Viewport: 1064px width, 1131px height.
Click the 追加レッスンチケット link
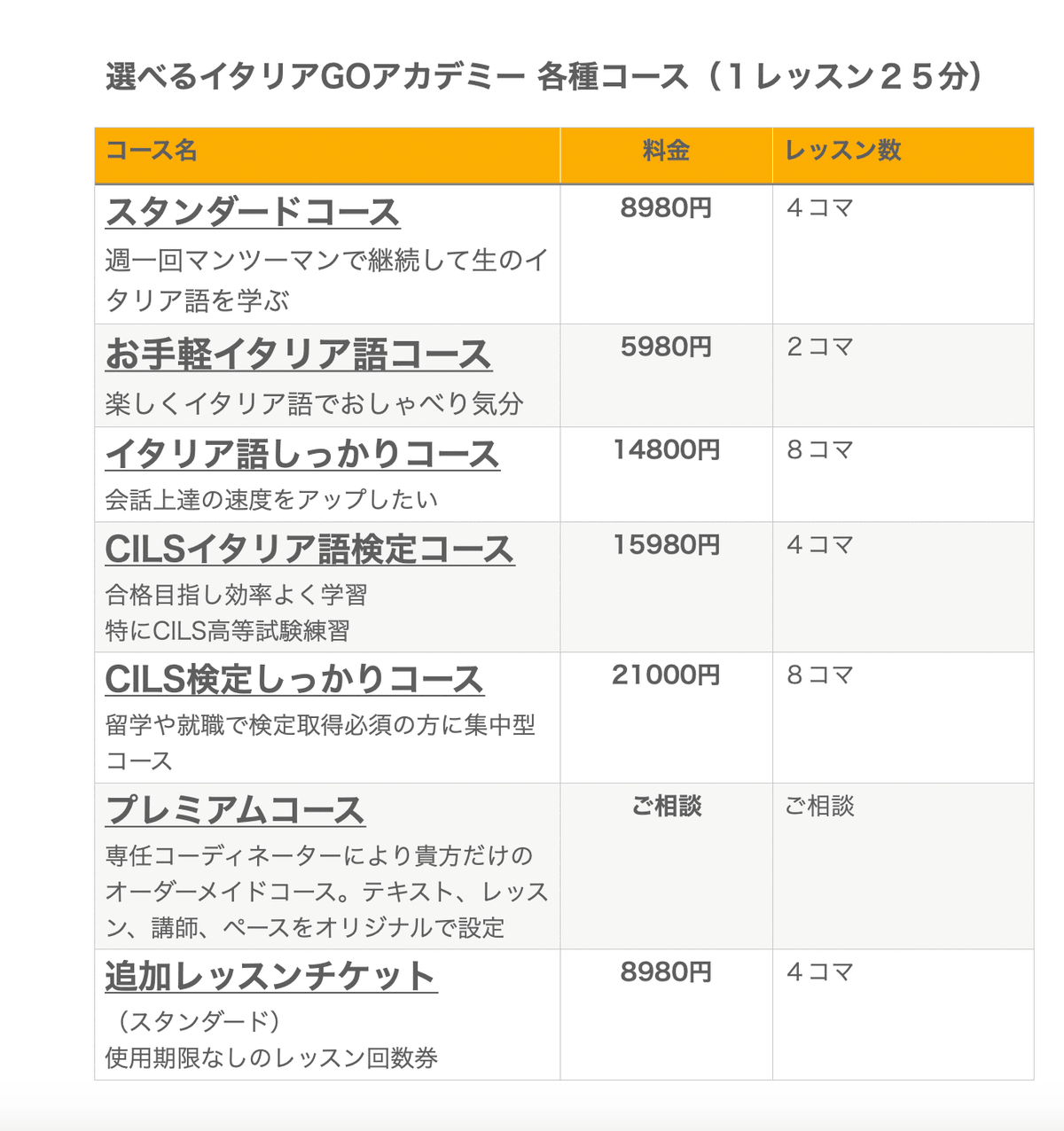(270, 977)
